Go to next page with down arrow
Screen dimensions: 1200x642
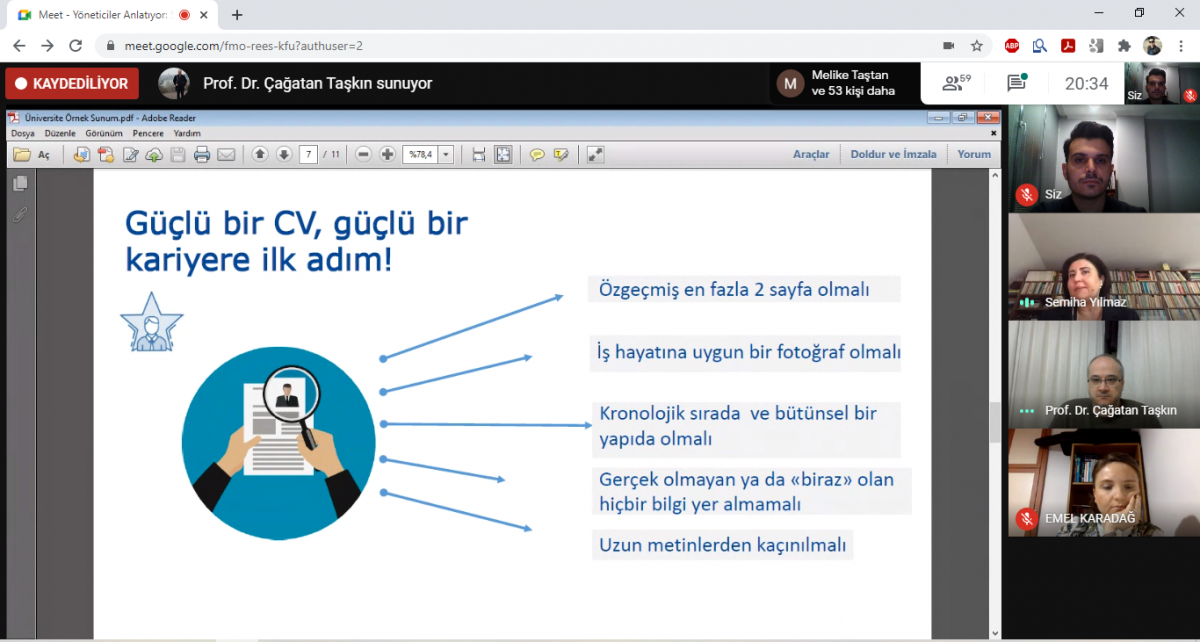[284, 154]
